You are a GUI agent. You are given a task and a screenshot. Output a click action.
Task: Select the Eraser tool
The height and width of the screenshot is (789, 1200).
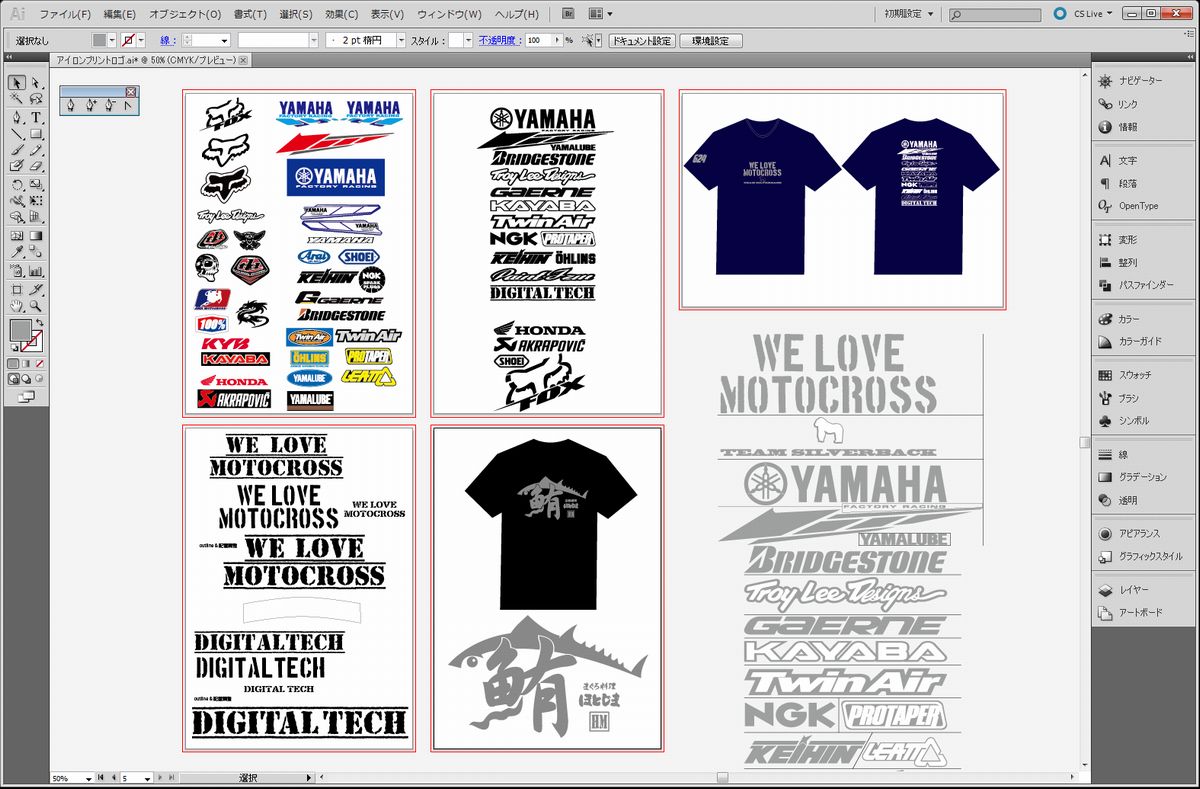36,167
